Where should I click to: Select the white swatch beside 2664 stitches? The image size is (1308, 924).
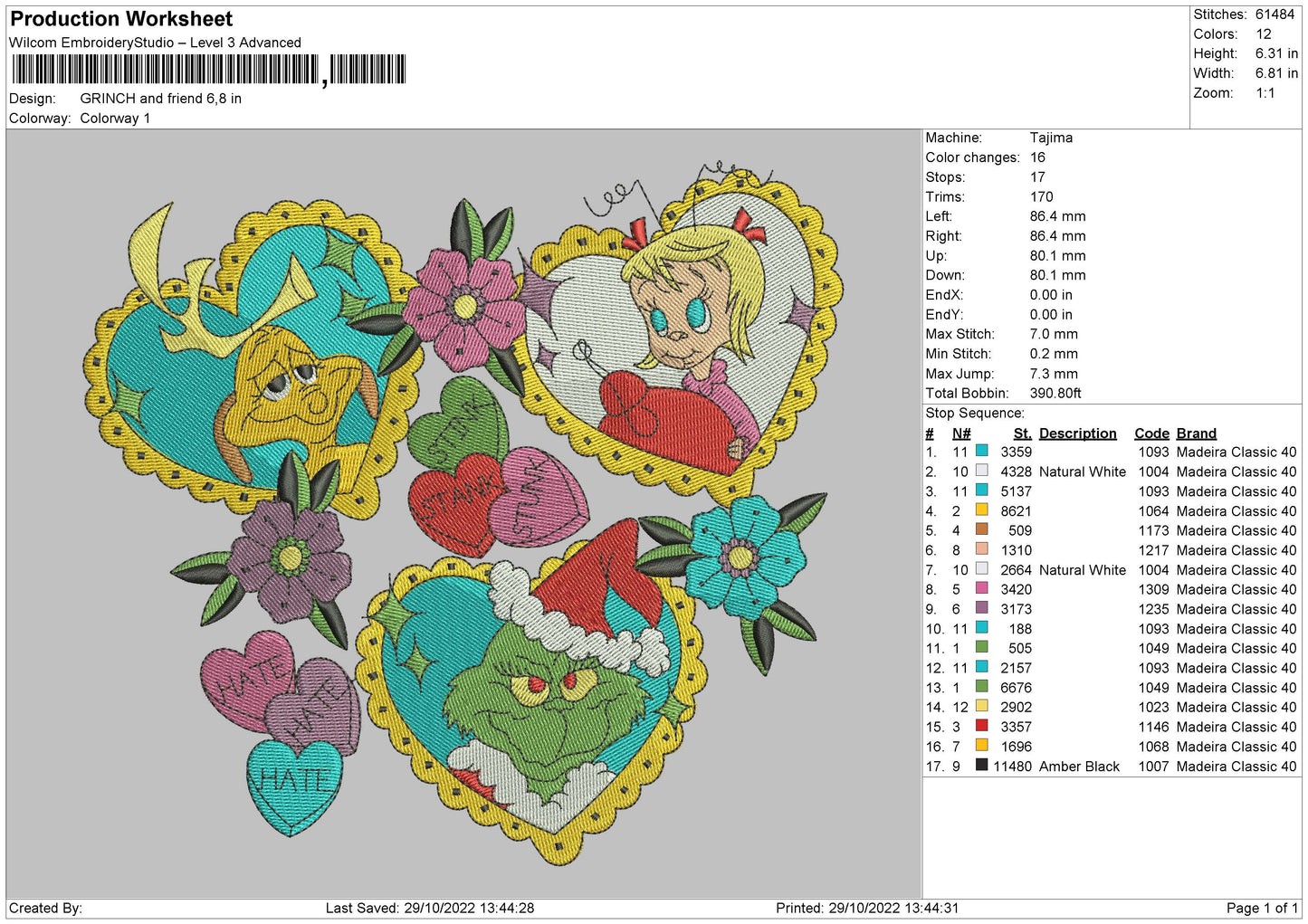(x=981, y=568)
